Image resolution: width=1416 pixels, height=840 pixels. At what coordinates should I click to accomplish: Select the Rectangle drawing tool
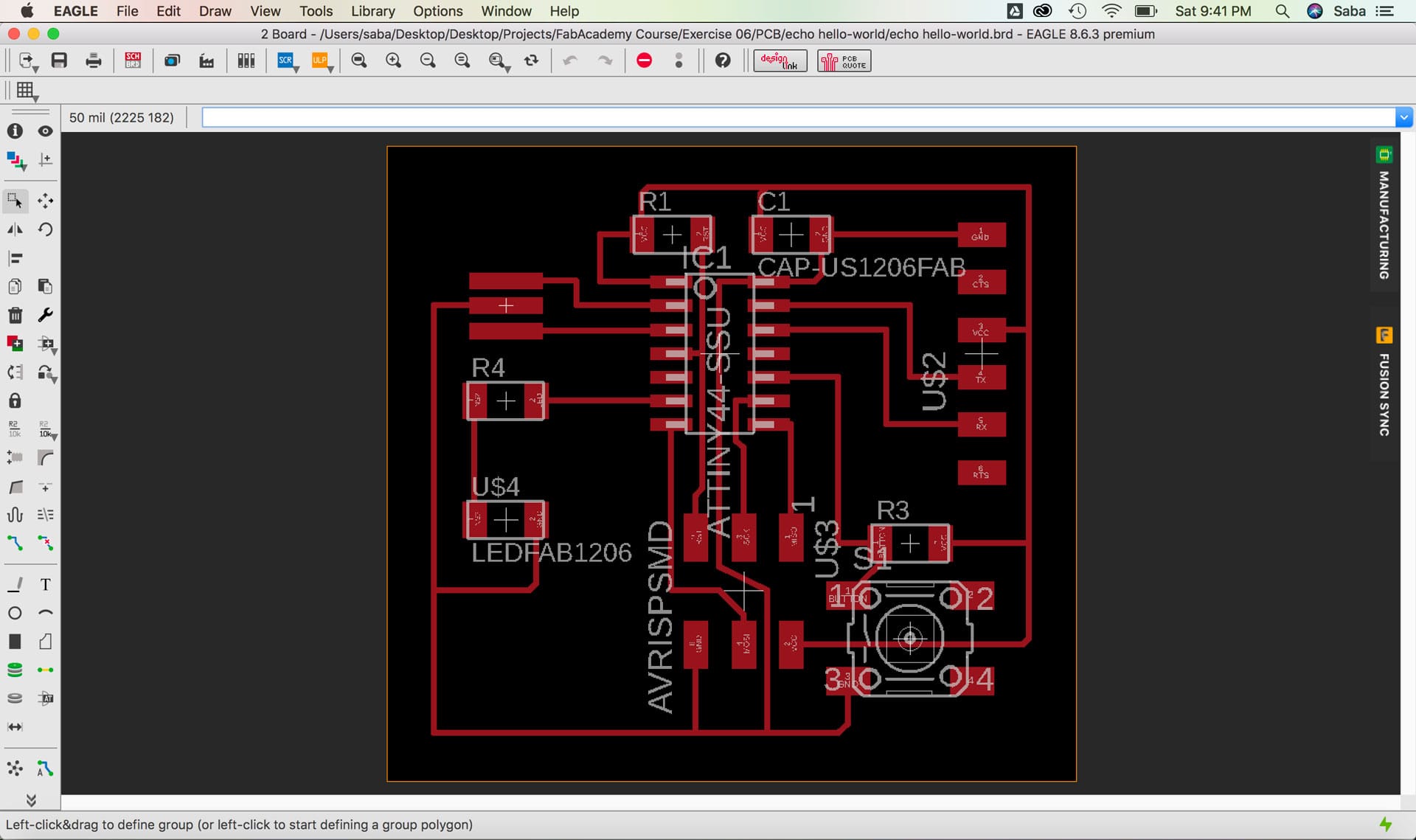(15, 642)
